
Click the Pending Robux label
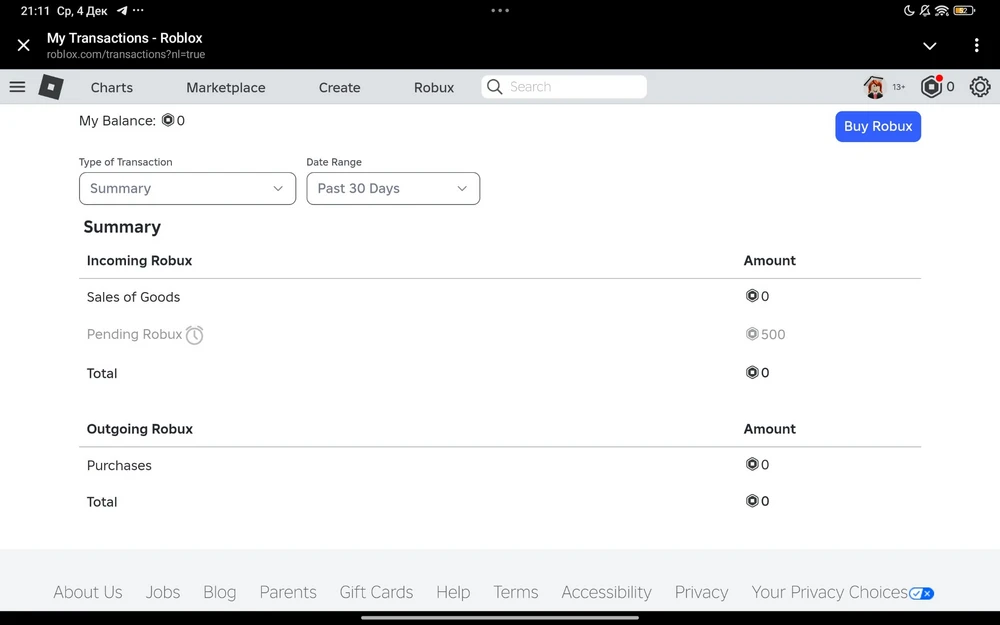(x=135, y=334)
